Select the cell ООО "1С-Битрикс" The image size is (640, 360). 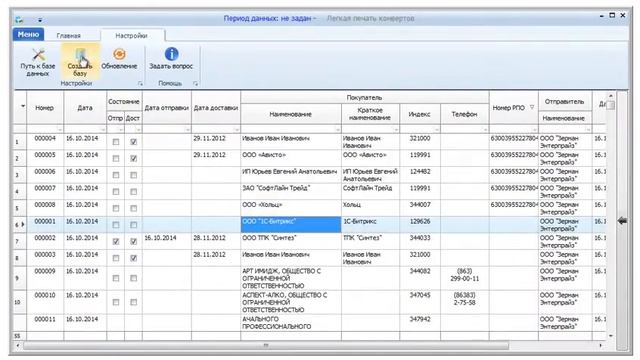click(x=291, y=224)
